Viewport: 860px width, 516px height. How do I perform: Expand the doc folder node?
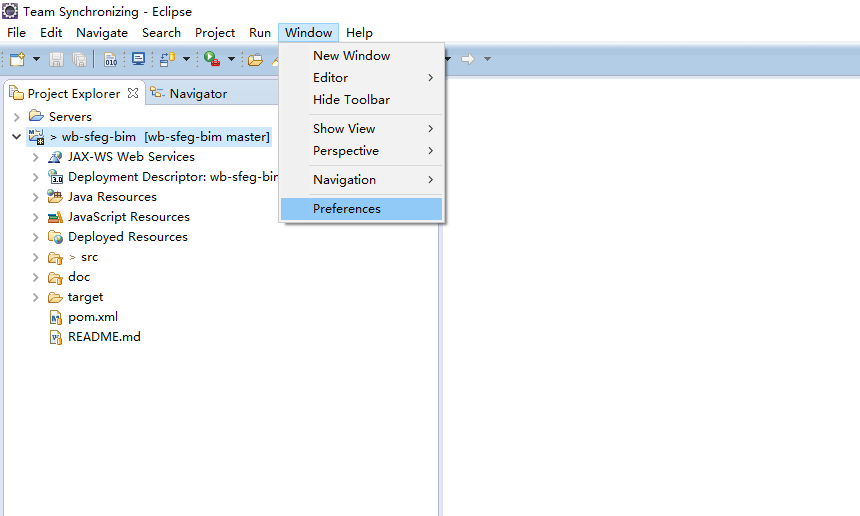pyautogui.click(x=36, y=277)
